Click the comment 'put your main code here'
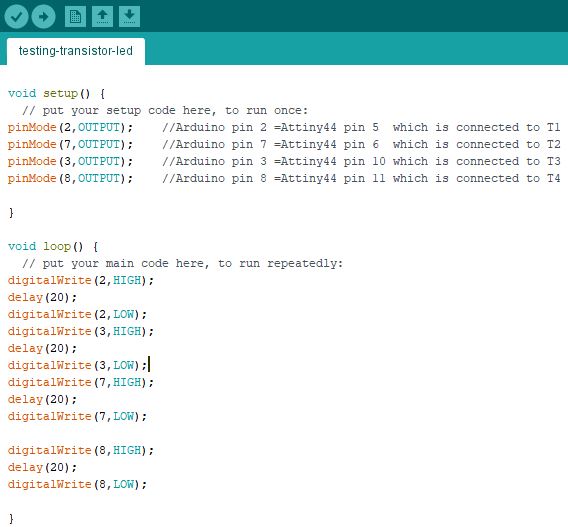Image resolution: width=568 pixels, height=527 pixels. point(182,263)
